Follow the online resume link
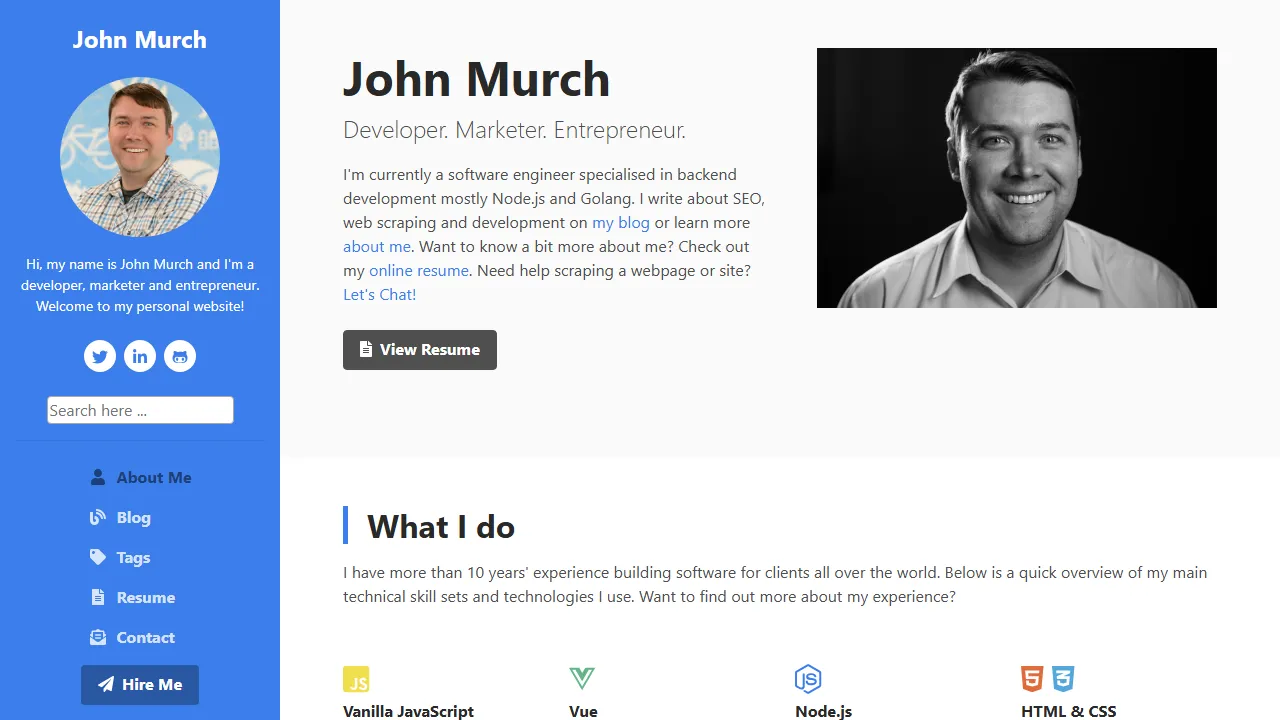This screenshot has width=1280, height=720. 419,270
